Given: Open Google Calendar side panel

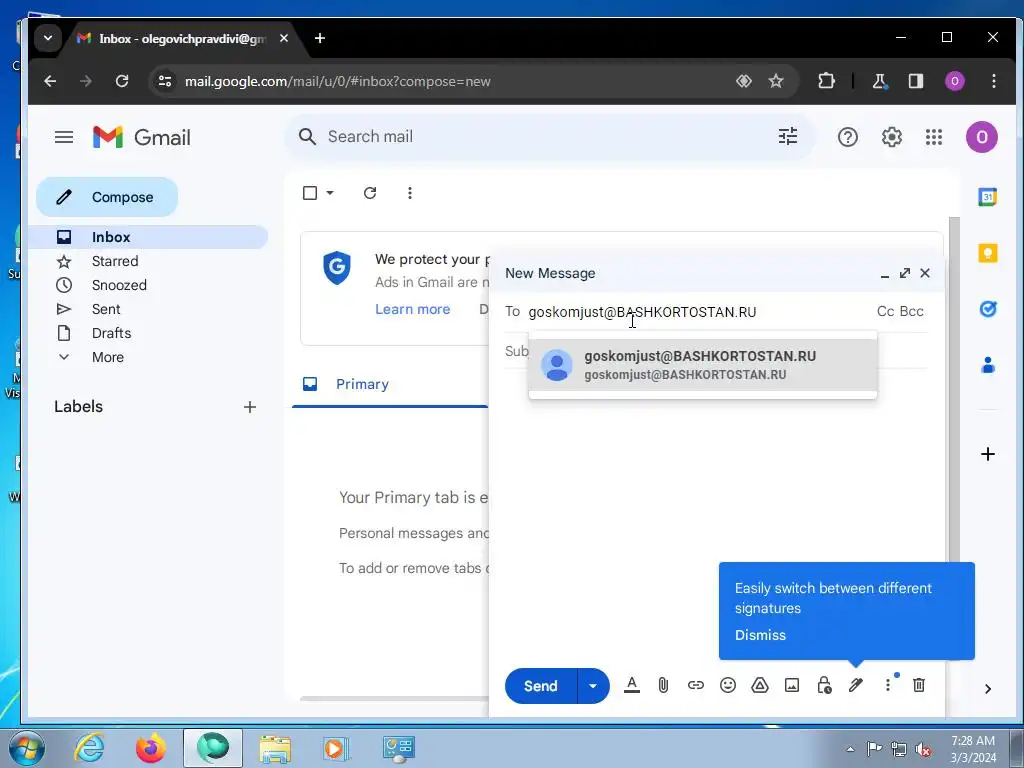Looking at the screenshot, I should [987, 197].
